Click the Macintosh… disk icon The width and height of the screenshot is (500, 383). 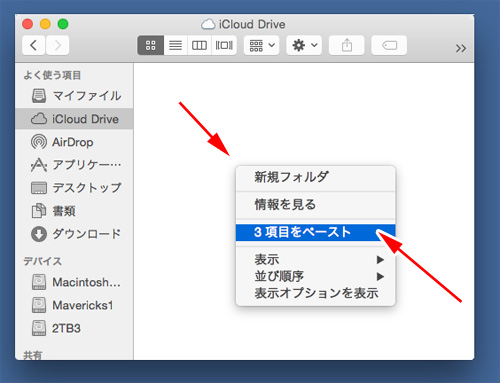click(39, 282)
